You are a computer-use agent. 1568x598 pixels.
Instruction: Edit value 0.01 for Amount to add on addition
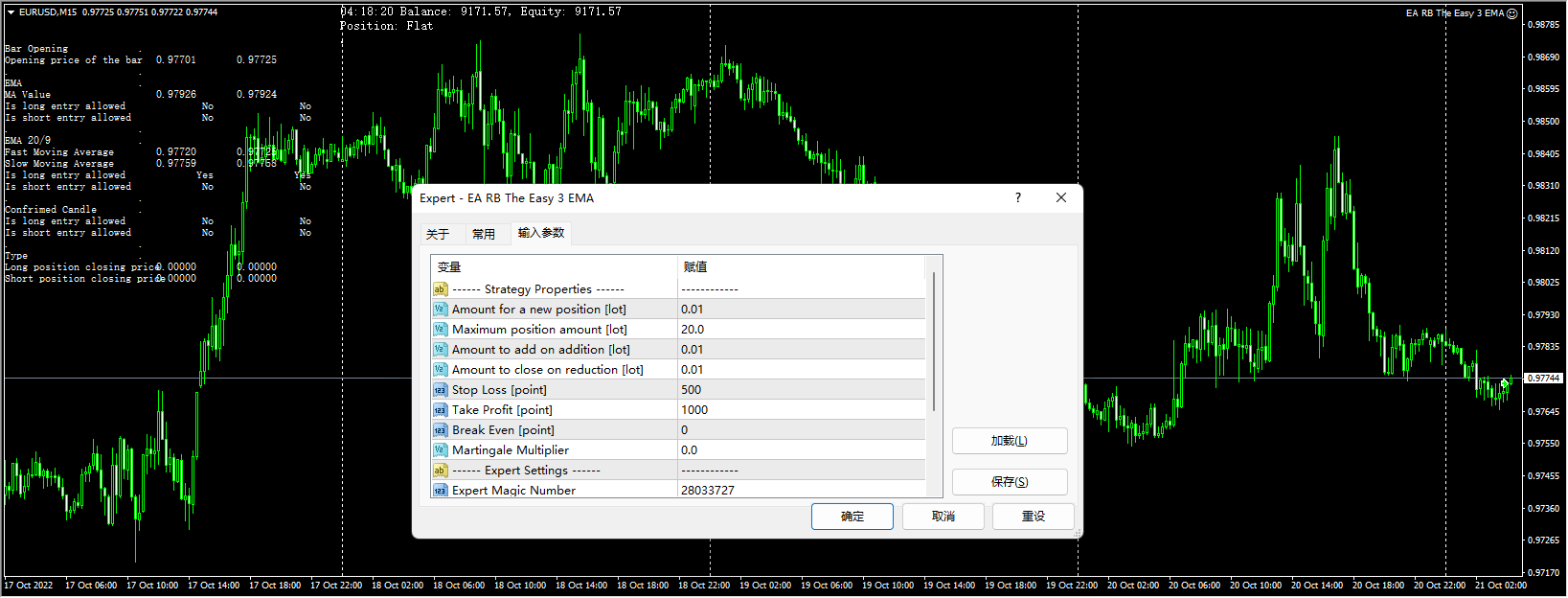point(802,350)
